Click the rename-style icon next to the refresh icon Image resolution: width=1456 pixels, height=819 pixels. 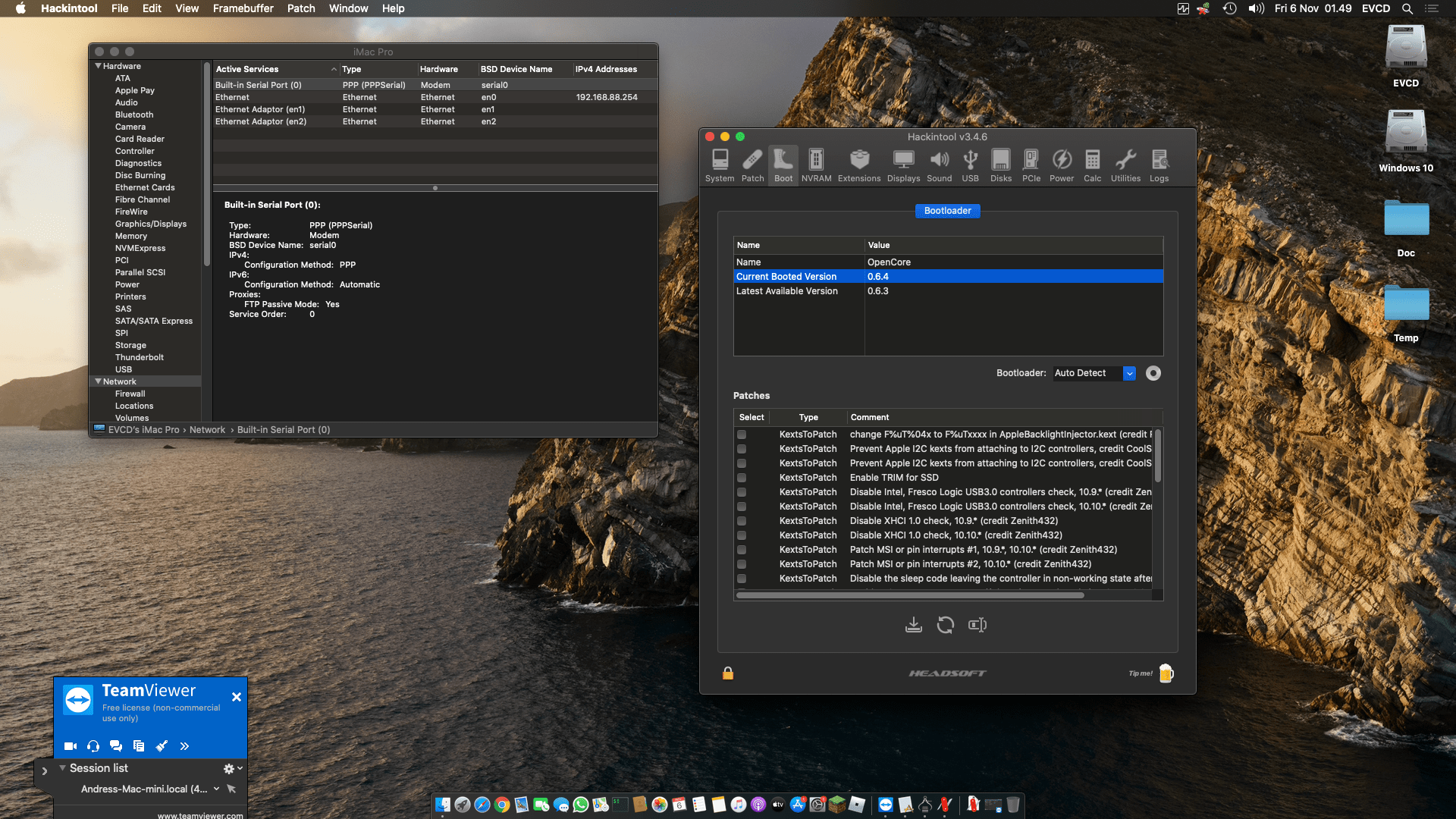click(977, 625)
